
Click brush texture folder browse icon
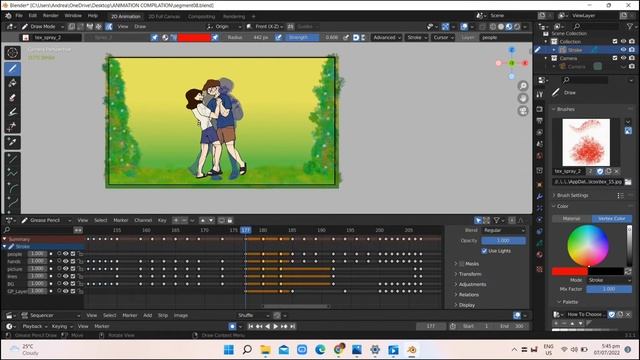(628, 182)
